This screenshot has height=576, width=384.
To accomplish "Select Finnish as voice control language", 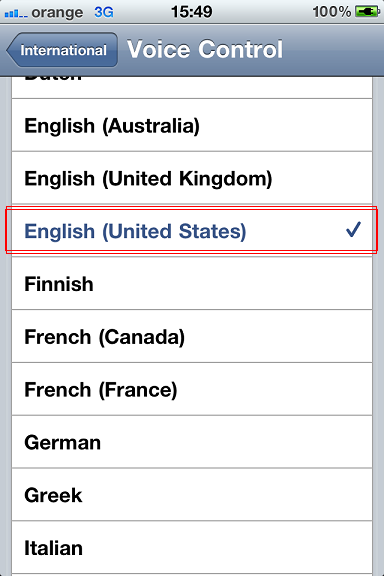I will (x=192, y=284).
